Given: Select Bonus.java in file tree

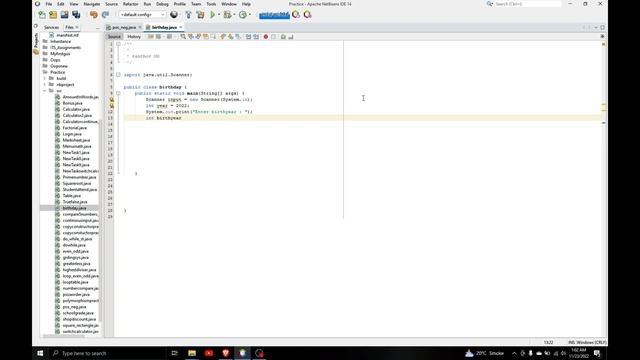Looking at the screenshot, I should tap(72, 103).
